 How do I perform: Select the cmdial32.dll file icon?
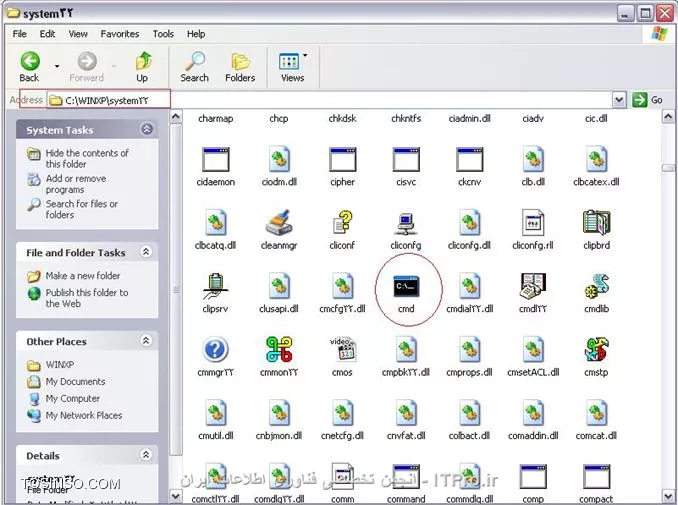470,286
